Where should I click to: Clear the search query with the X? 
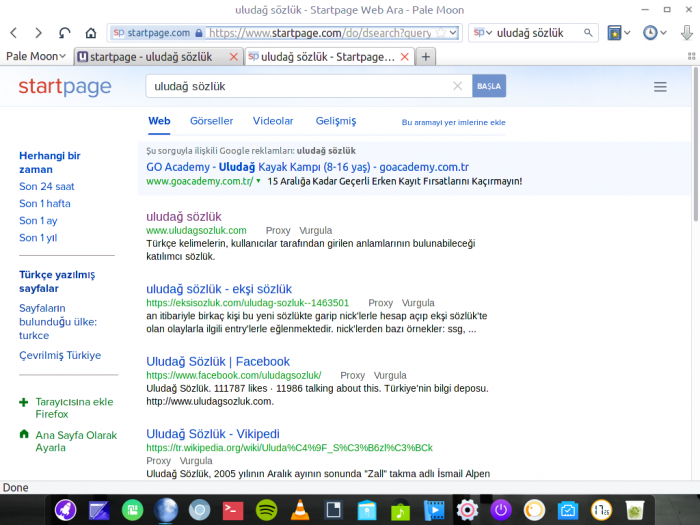(458, 86)
